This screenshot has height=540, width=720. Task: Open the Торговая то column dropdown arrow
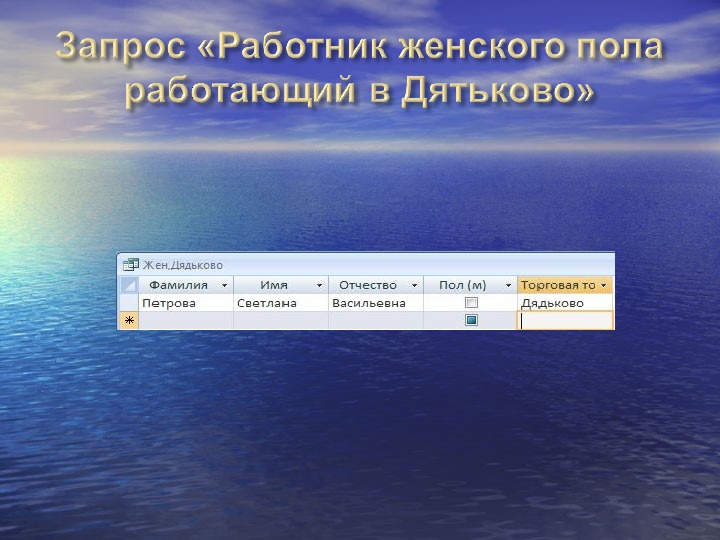(604, 286)
